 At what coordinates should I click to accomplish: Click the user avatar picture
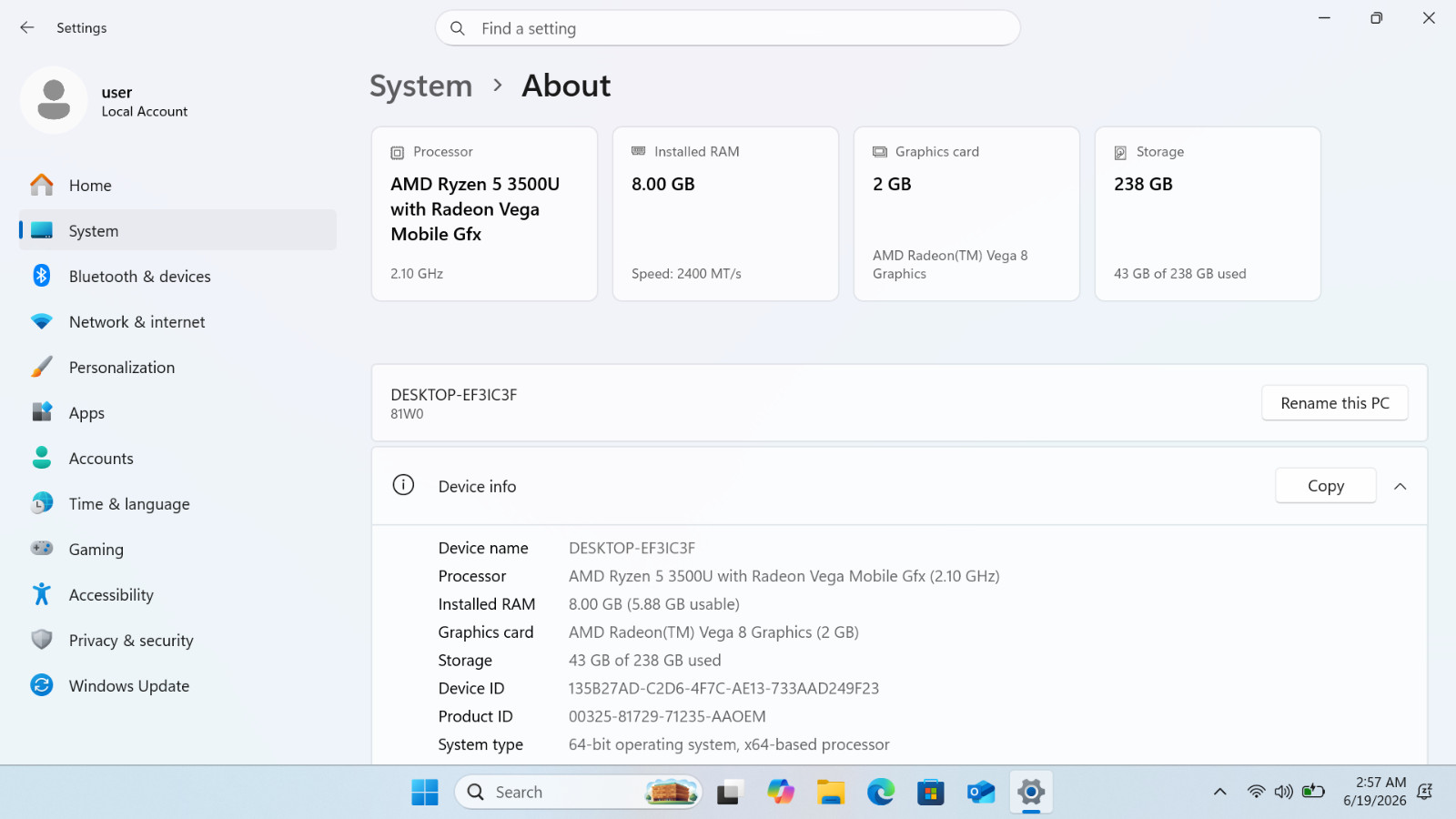(54, 100)
